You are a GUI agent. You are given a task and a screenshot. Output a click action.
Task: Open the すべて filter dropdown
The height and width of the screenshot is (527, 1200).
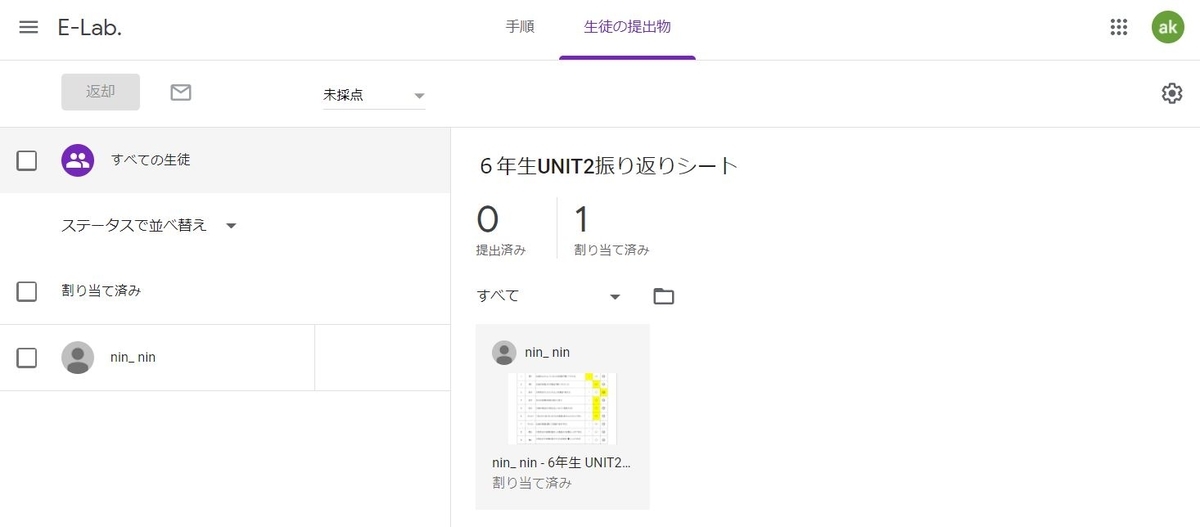[x=549, y=296]
